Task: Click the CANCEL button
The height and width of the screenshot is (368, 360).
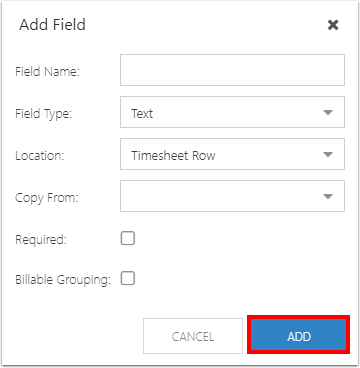Action: pos(193,336)
